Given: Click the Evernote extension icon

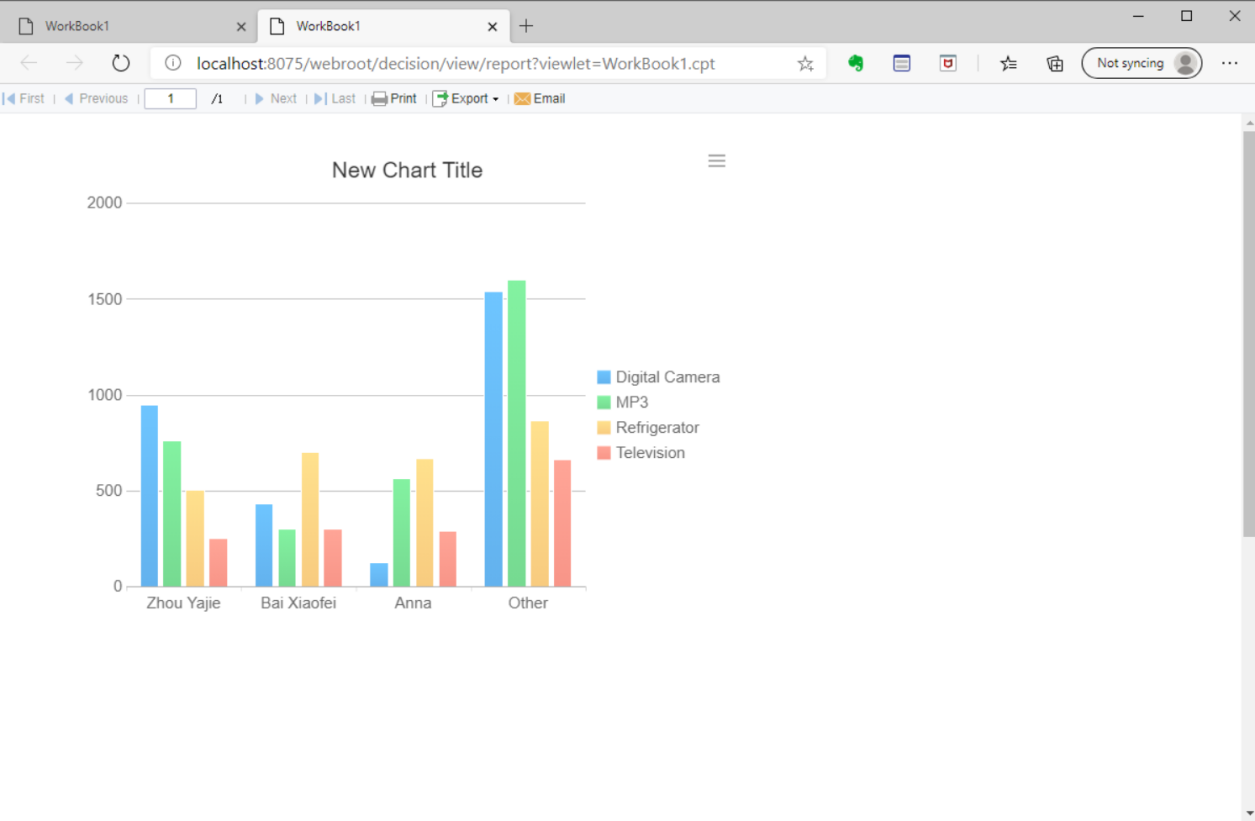Looking at the screenshot, I should coord(855,62).
